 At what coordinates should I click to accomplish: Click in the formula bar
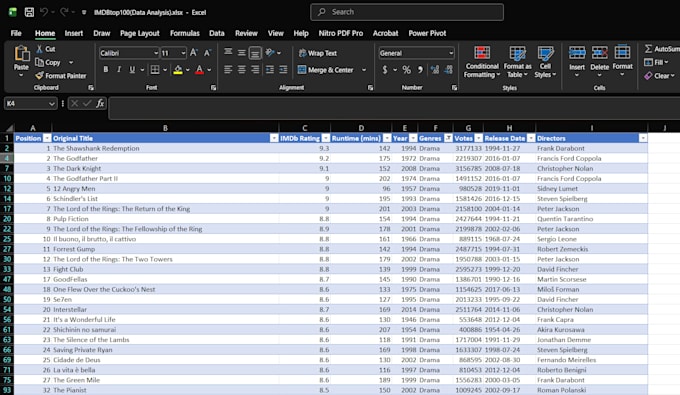pyautogui.click(x=394, y=108)
